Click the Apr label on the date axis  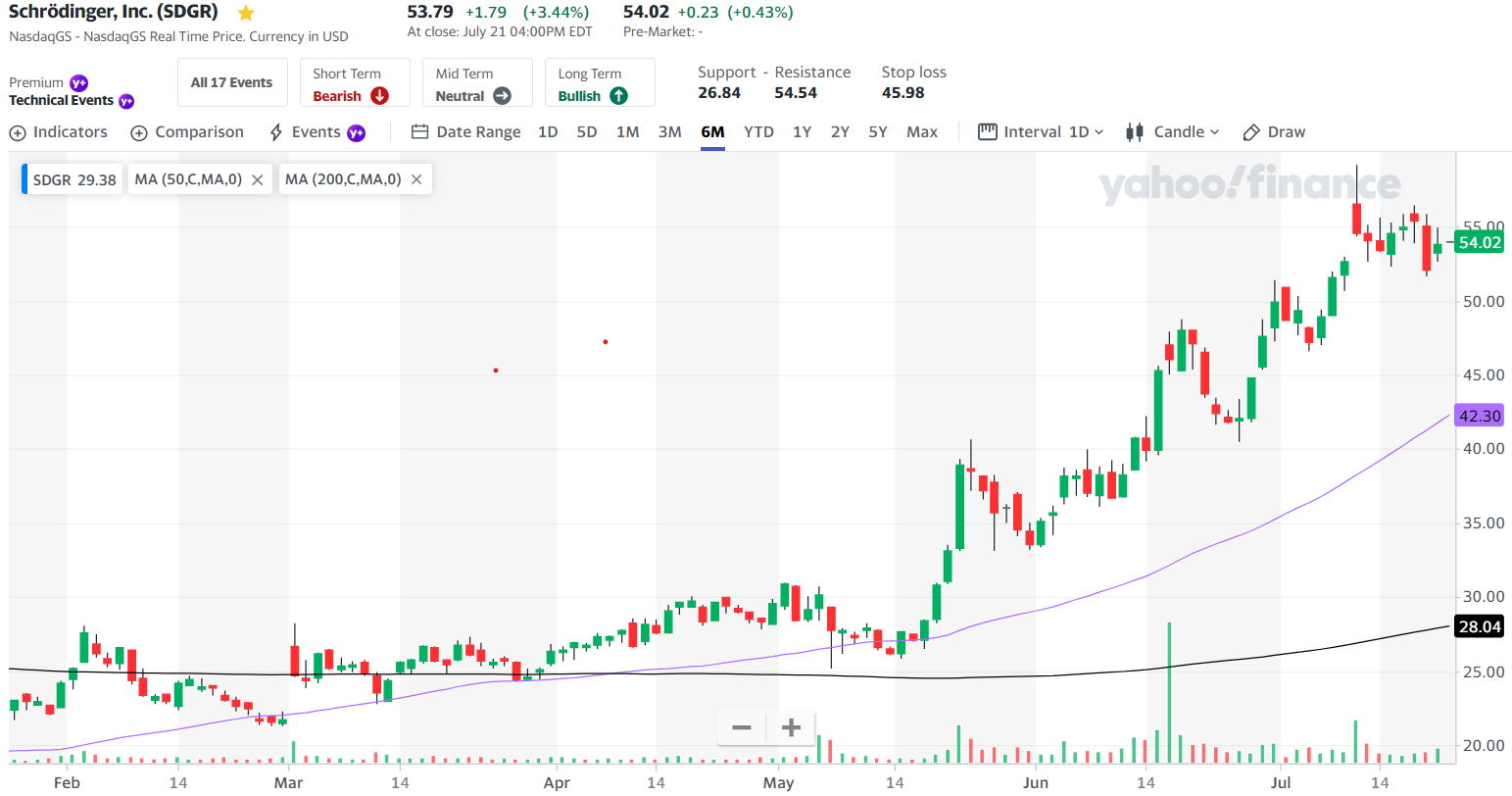(x=557, y=782)
